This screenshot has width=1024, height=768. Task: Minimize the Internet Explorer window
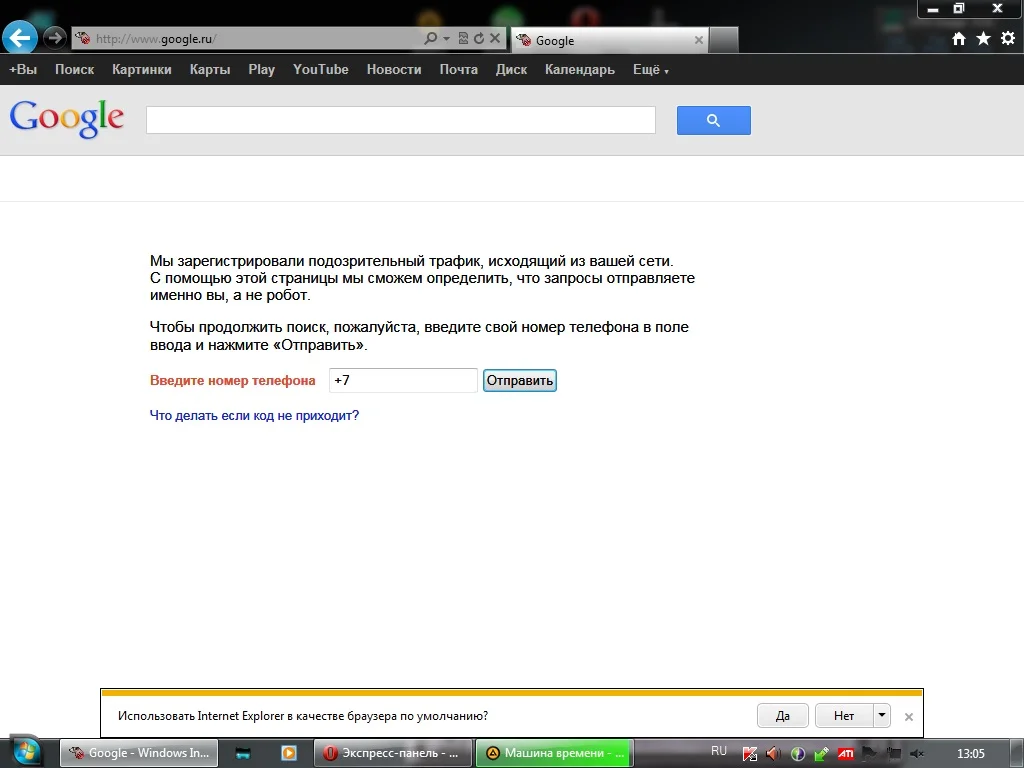coord(933,9)
